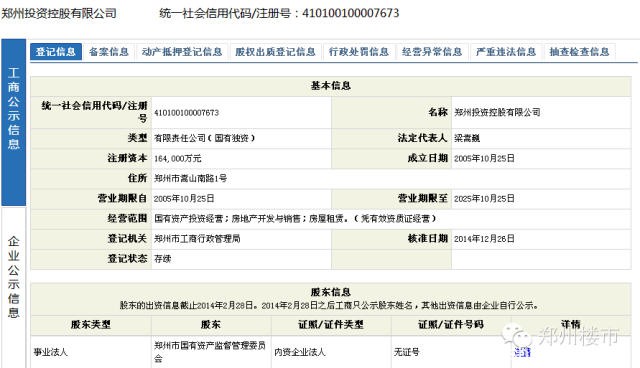This screenshot has width=640, height=368.
Task: Click the 股东类型 column header
Action: click(91, 325)
